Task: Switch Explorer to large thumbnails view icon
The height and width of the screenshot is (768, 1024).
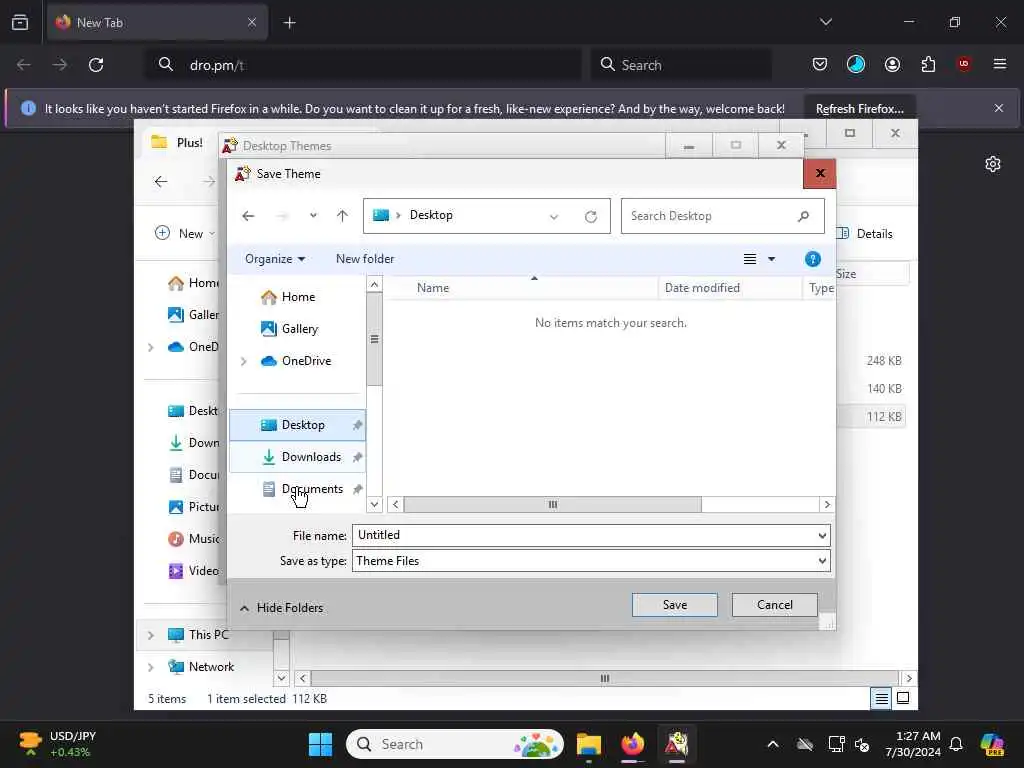Action: (903, 699)
